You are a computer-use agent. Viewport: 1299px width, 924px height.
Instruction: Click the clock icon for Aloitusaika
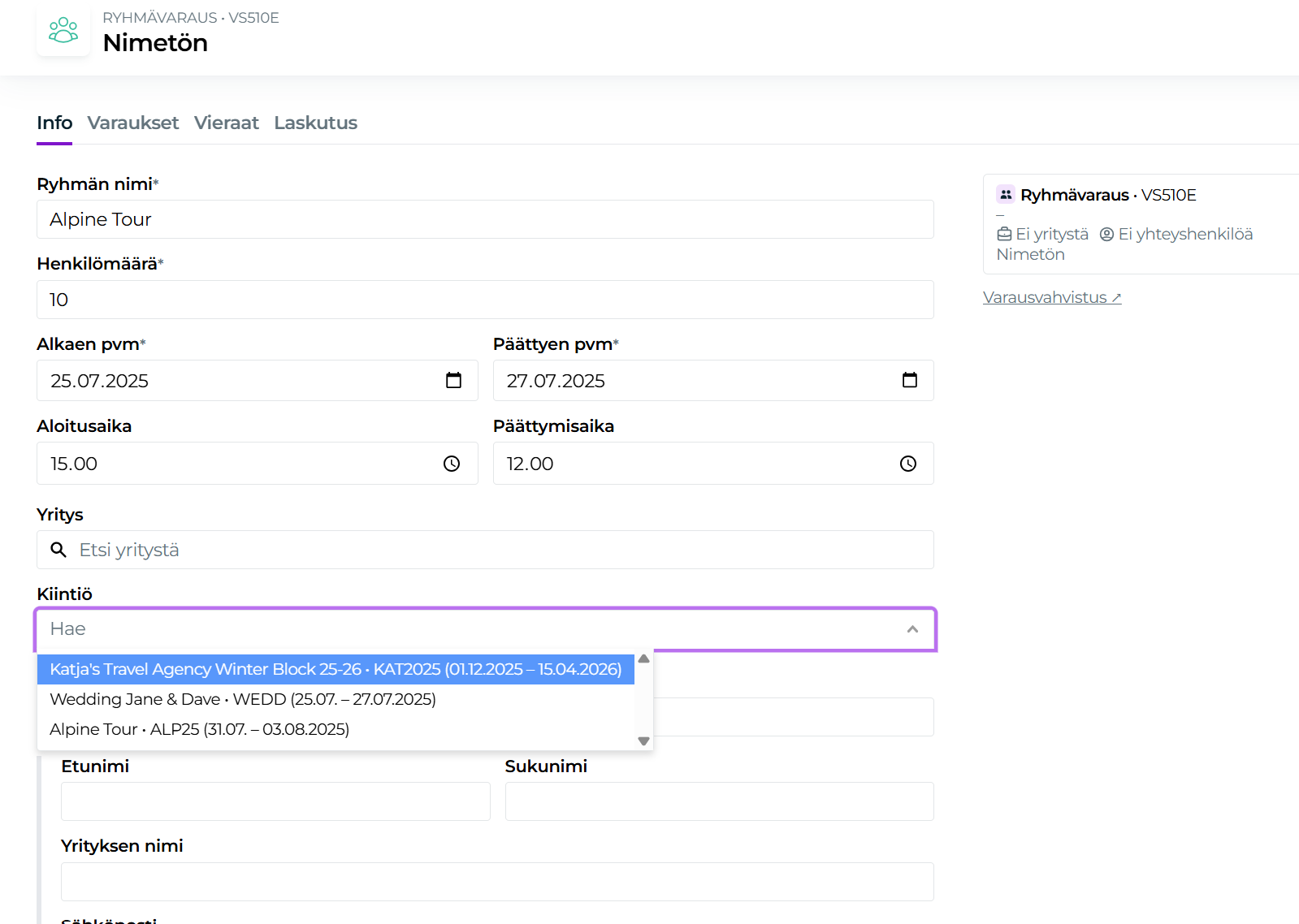[x=452, y=464]
